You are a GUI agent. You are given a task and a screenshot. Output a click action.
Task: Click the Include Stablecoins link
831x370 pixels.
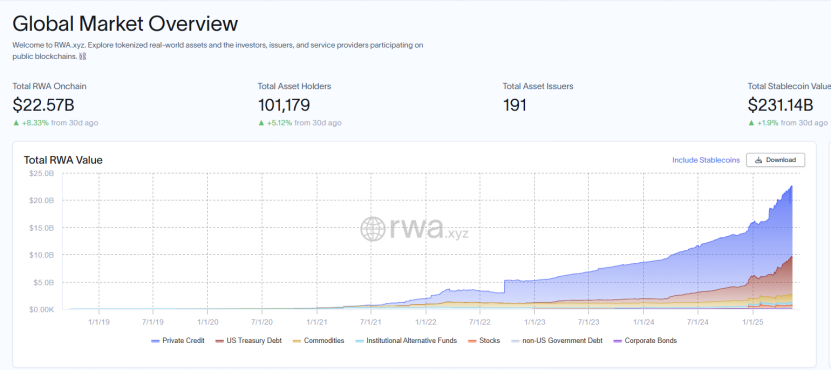point(706,160)
